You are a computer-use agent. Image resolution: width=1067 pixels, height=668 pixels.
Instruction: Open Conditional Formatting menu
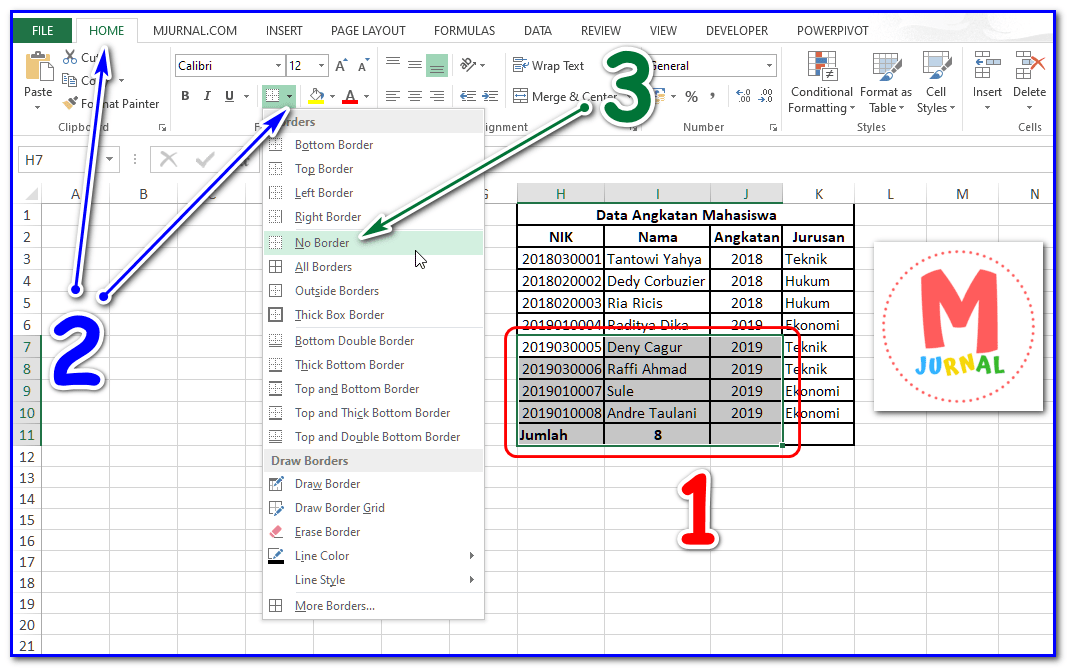pos(821,82)
